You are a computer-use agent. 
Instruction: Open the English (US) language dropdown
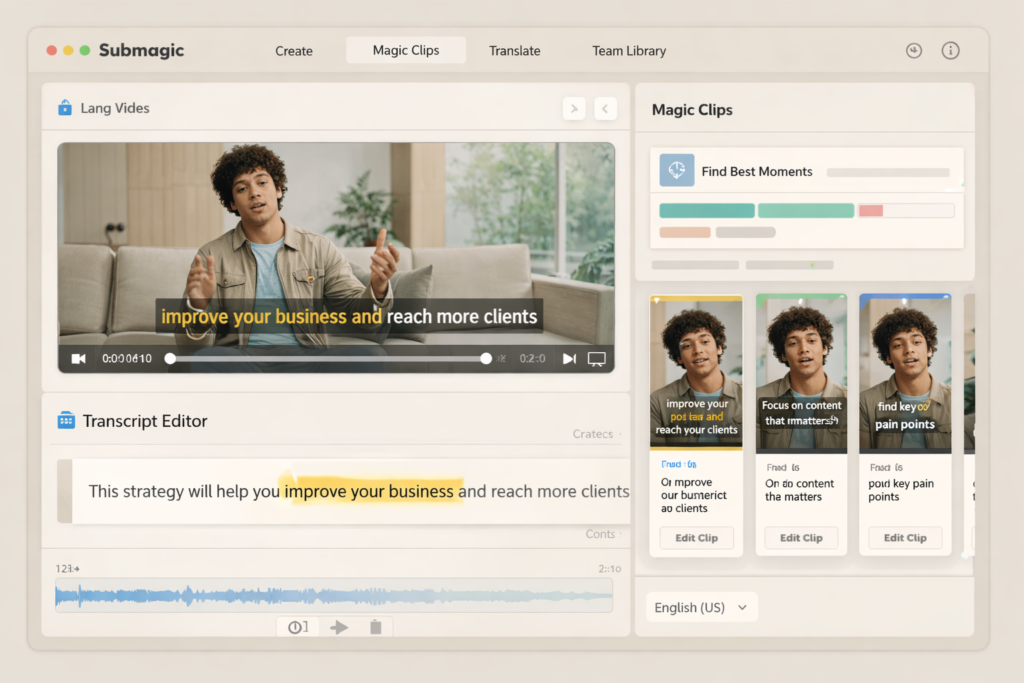click(701, 607)
